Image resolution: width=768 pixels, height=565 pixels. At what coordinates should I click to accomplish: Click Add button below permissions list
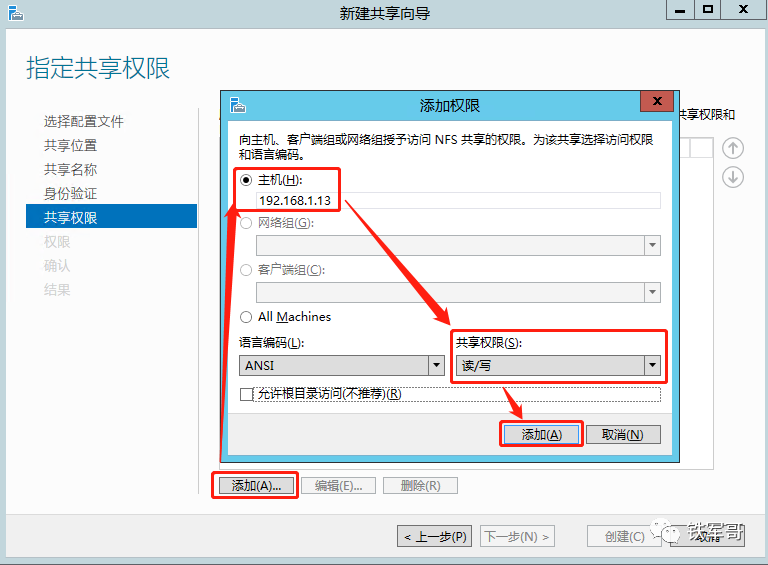tap(255, 485)
